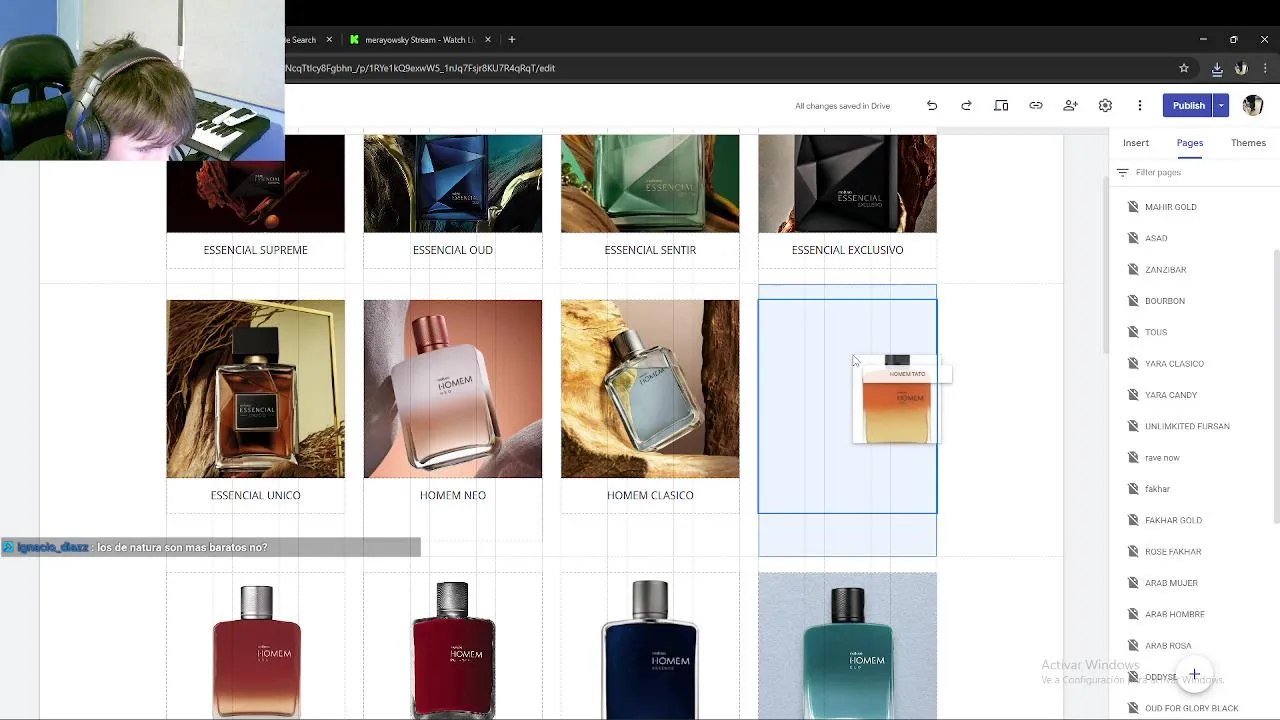
Task: Switch to the Insert tab
Action: (1136, 143)
